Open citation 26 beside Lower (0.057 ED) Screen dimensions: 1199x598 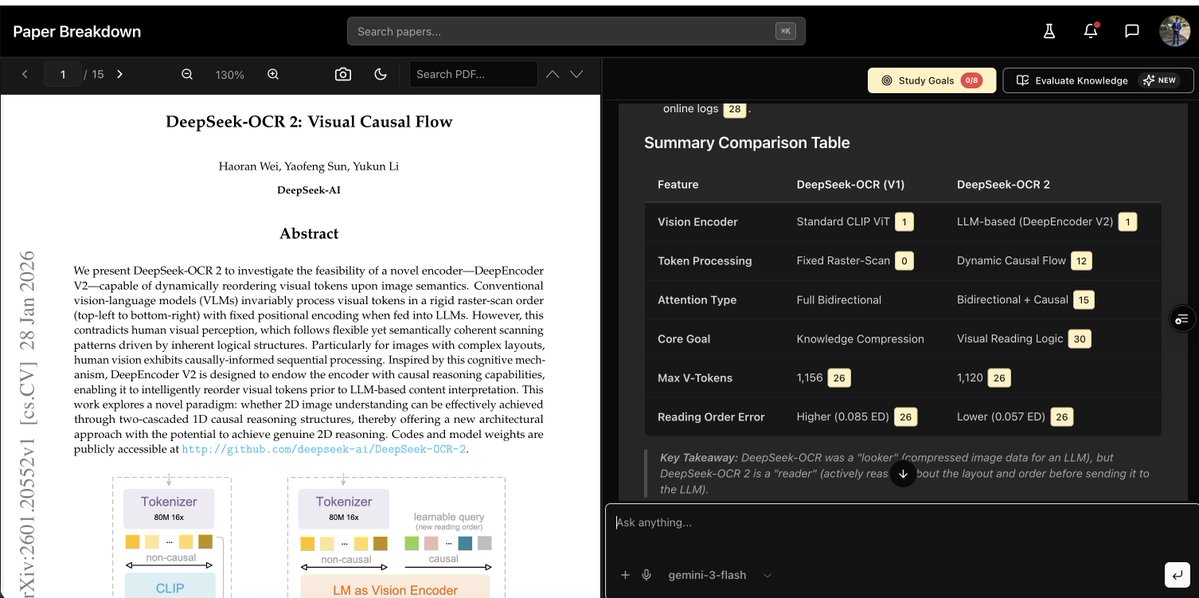[x=1061, y=417]
